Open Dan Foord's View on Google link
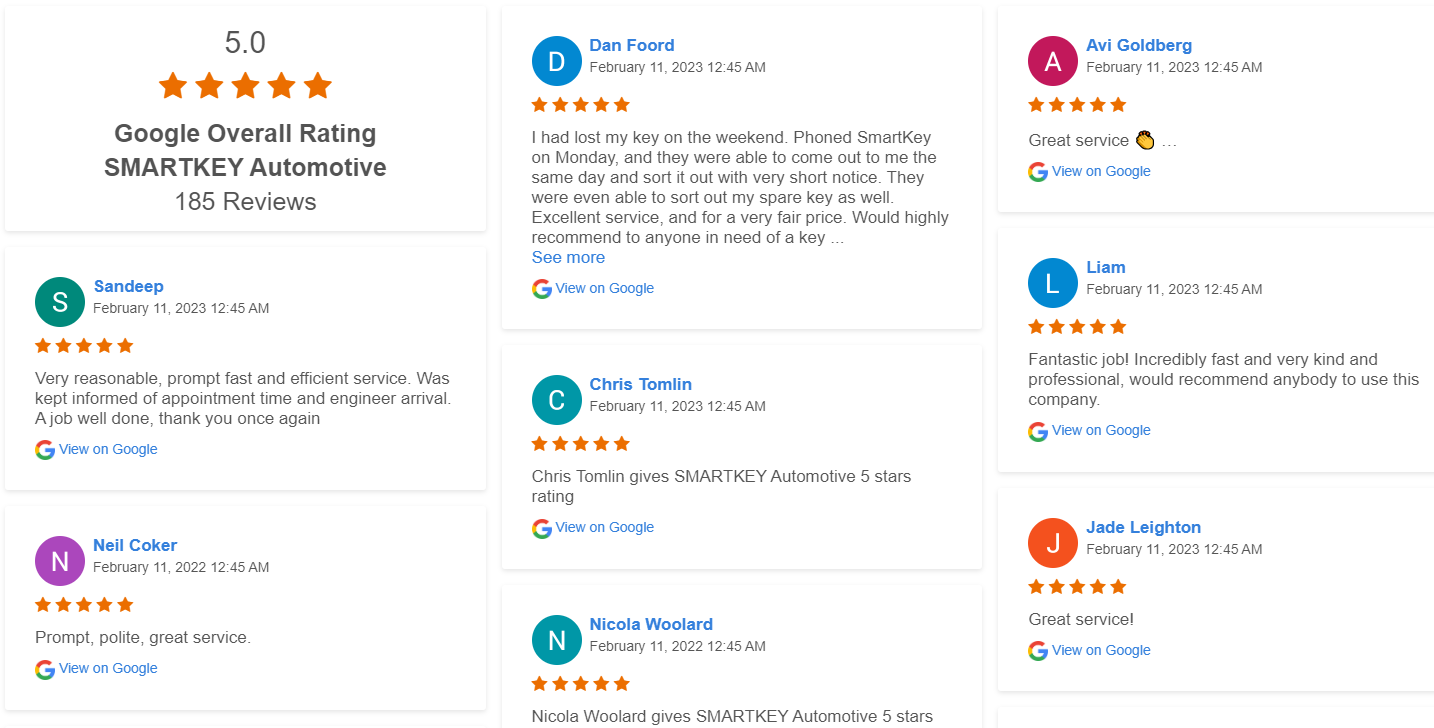Screen dimensions: 1434x728 pyautogui.click(x=604, y=288)
